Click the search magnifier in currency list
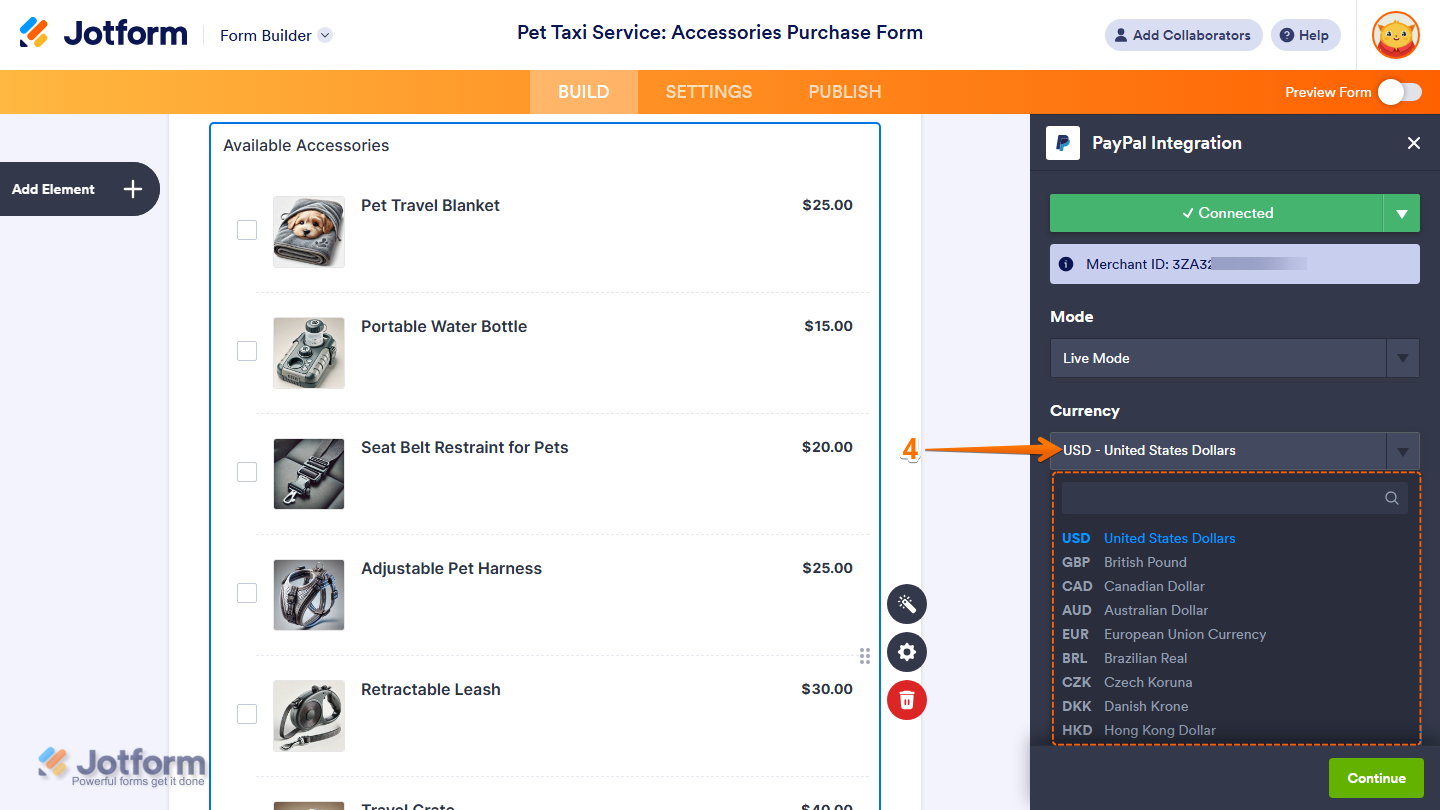The width and height of the screenshot is (1440, 810). (1391, 498)
